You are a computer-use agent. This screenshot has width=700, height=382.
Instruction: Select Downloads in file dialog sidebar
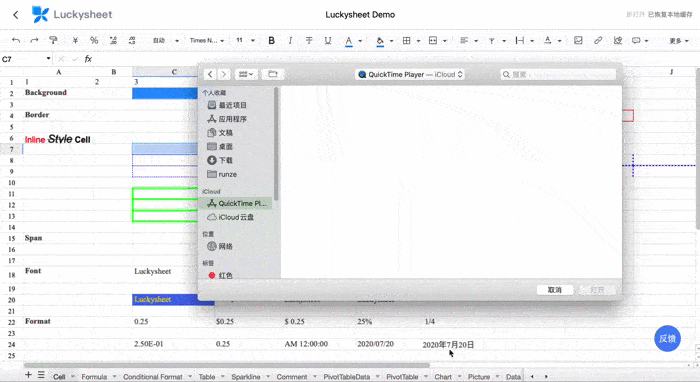220,160
